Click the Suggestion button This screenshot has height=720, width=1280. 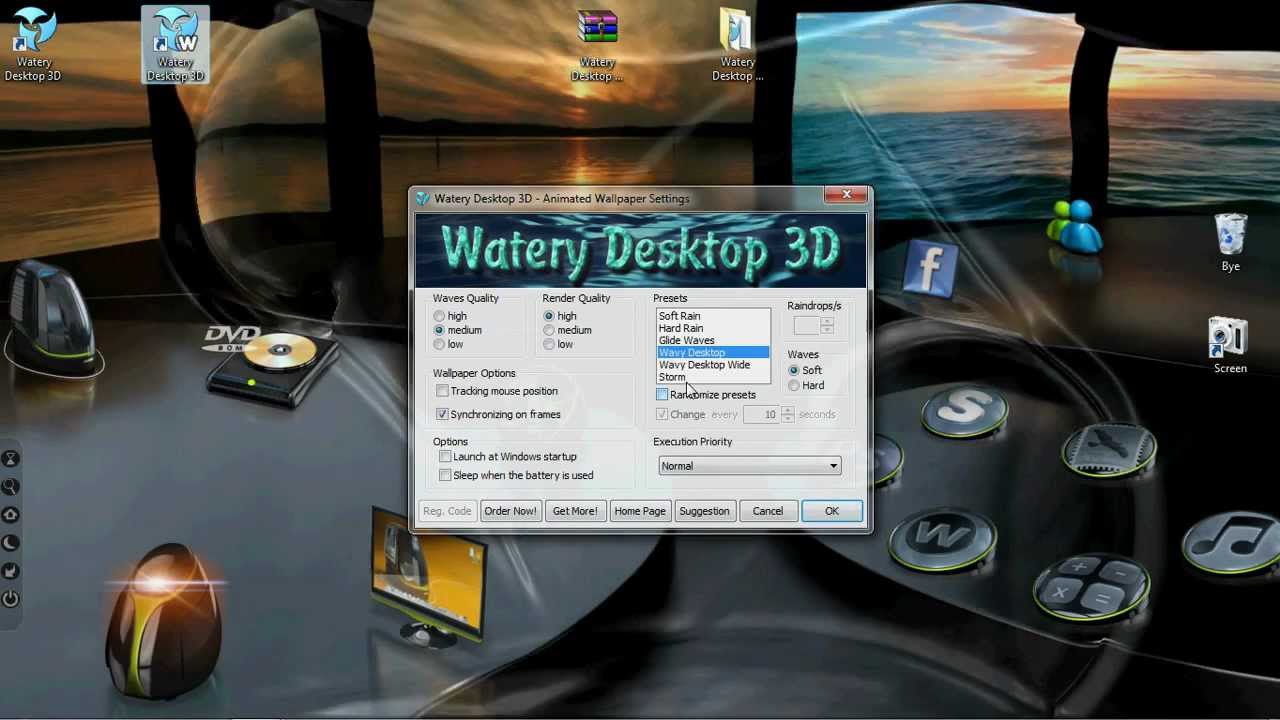click(704, 511)
